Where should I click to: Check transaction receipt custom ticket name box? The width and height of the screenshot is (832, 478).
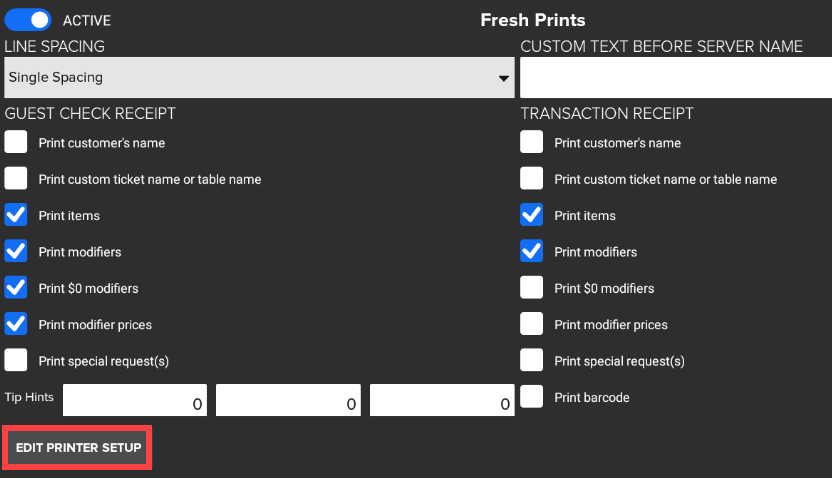pyautogui.click(x=532, y=179)
